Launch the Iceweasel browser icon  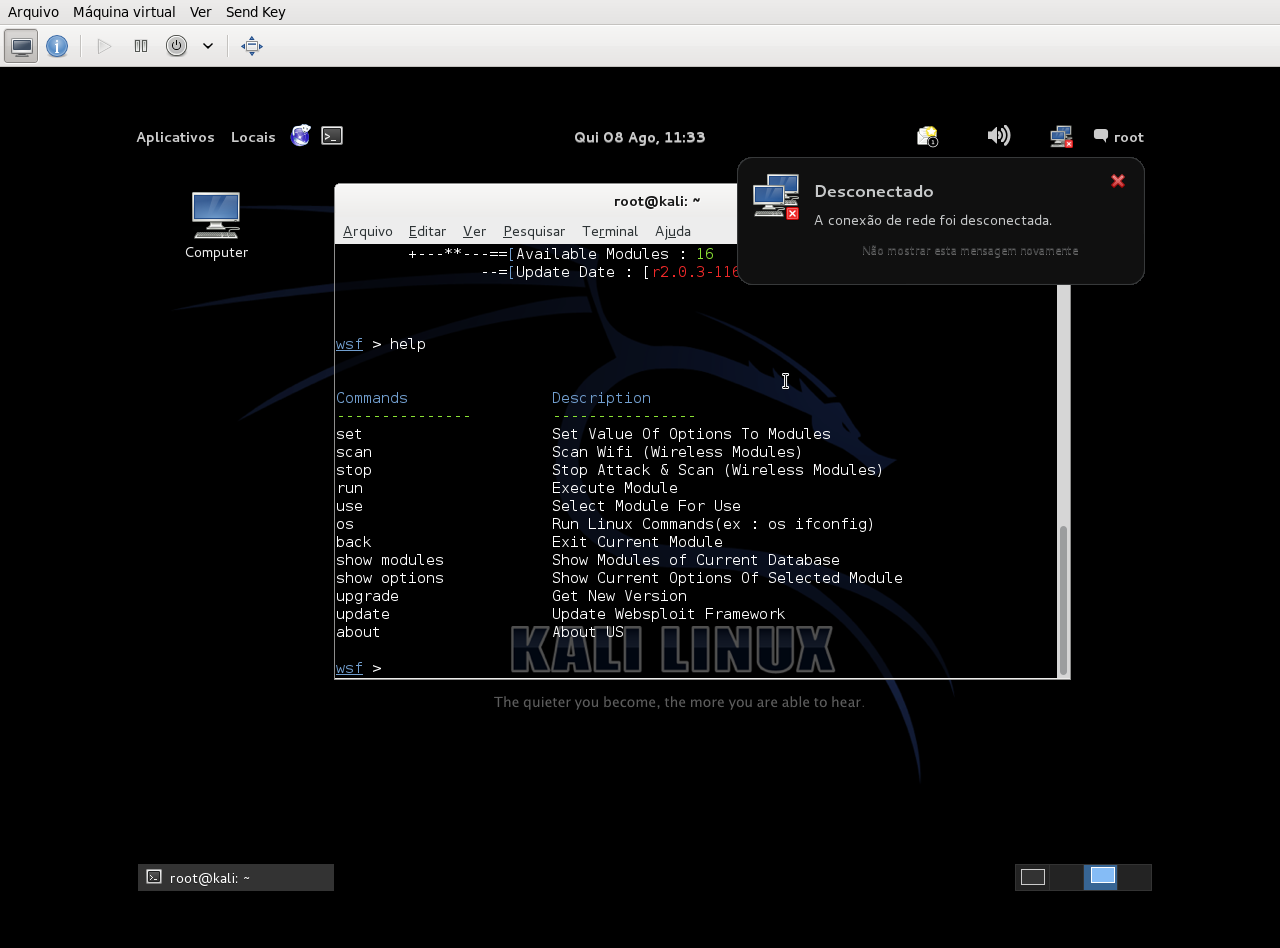(x=301, y=136)
